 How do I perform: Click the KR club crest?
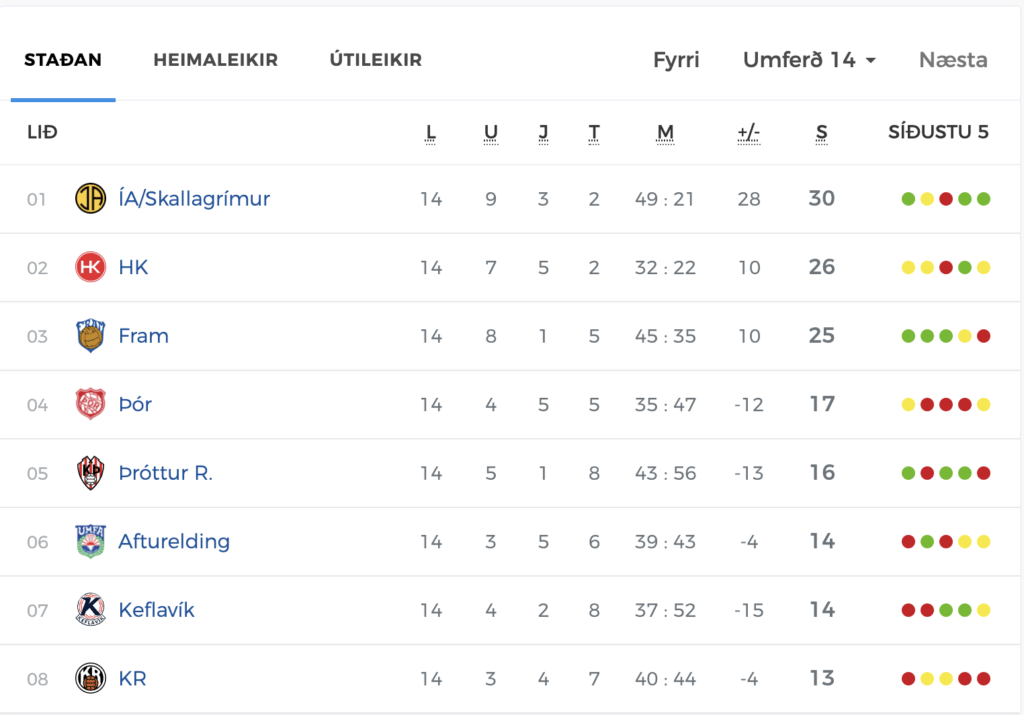pyautogui.click(x=90, y=678)
